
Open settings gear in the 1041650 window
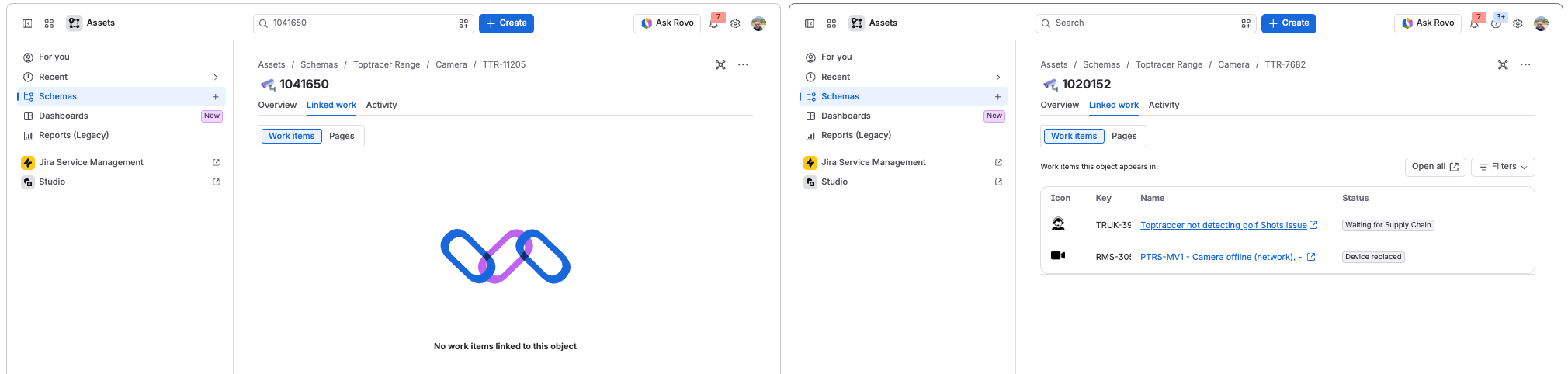click(735, 23)
